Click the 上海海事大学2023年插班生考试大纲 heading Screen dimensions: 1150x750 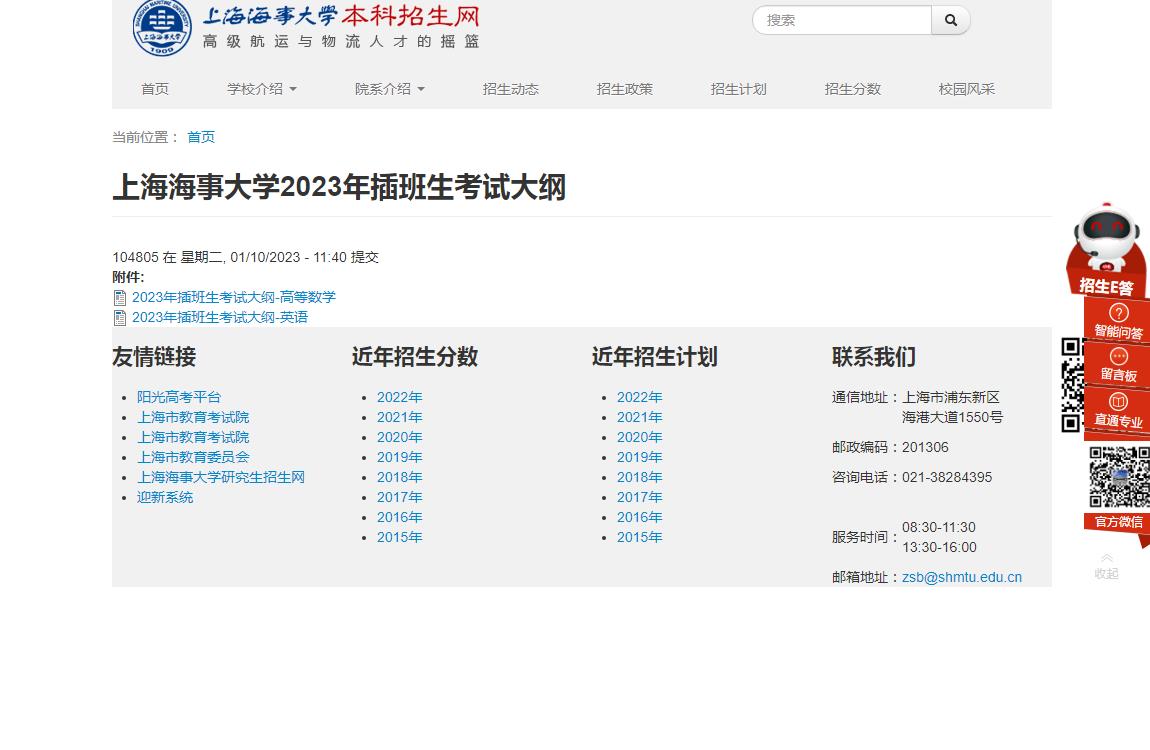tap(339, 187)
